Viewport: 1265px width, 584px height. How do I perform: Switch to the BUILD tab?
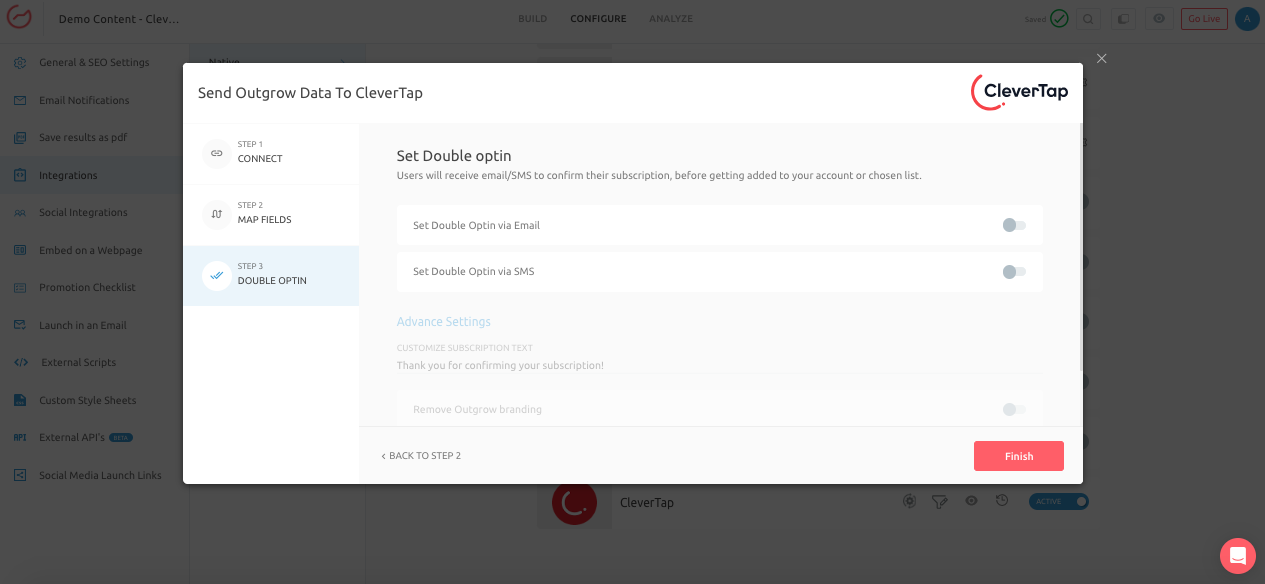tap(532, 19)
